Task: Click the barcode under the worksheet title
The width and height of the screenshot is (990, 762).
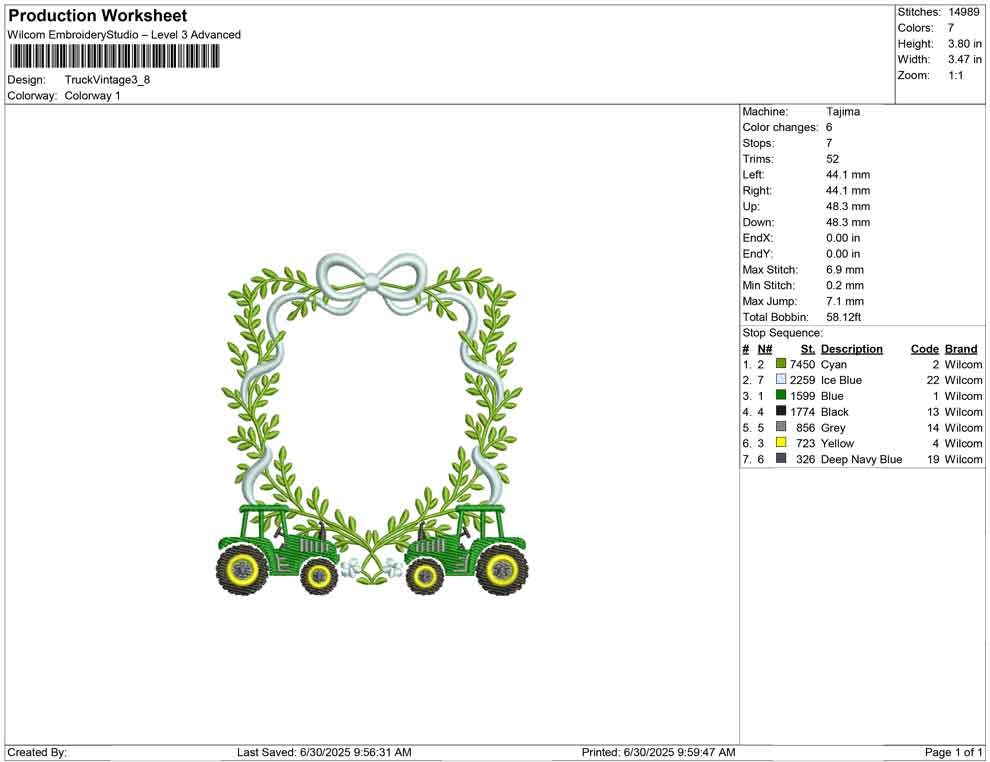Action: tap(114, 57)
